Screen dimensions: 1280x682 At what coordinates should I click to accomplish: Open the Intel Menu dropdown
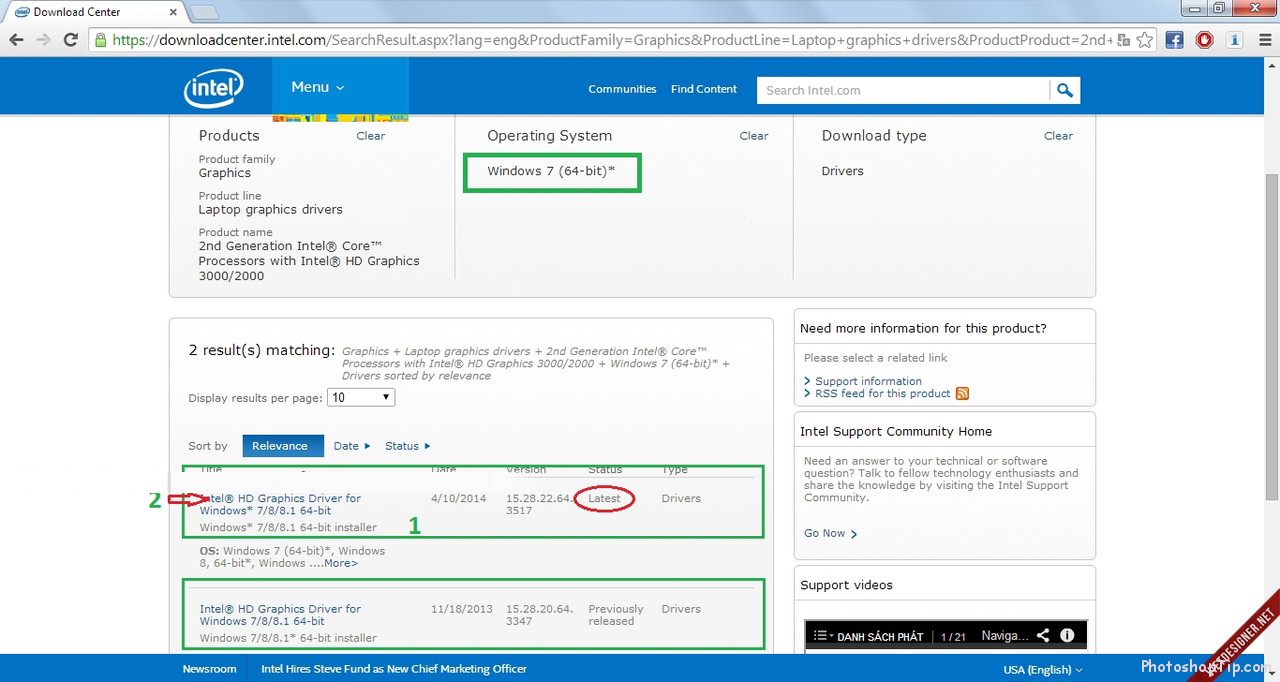[x=317, y=87]
